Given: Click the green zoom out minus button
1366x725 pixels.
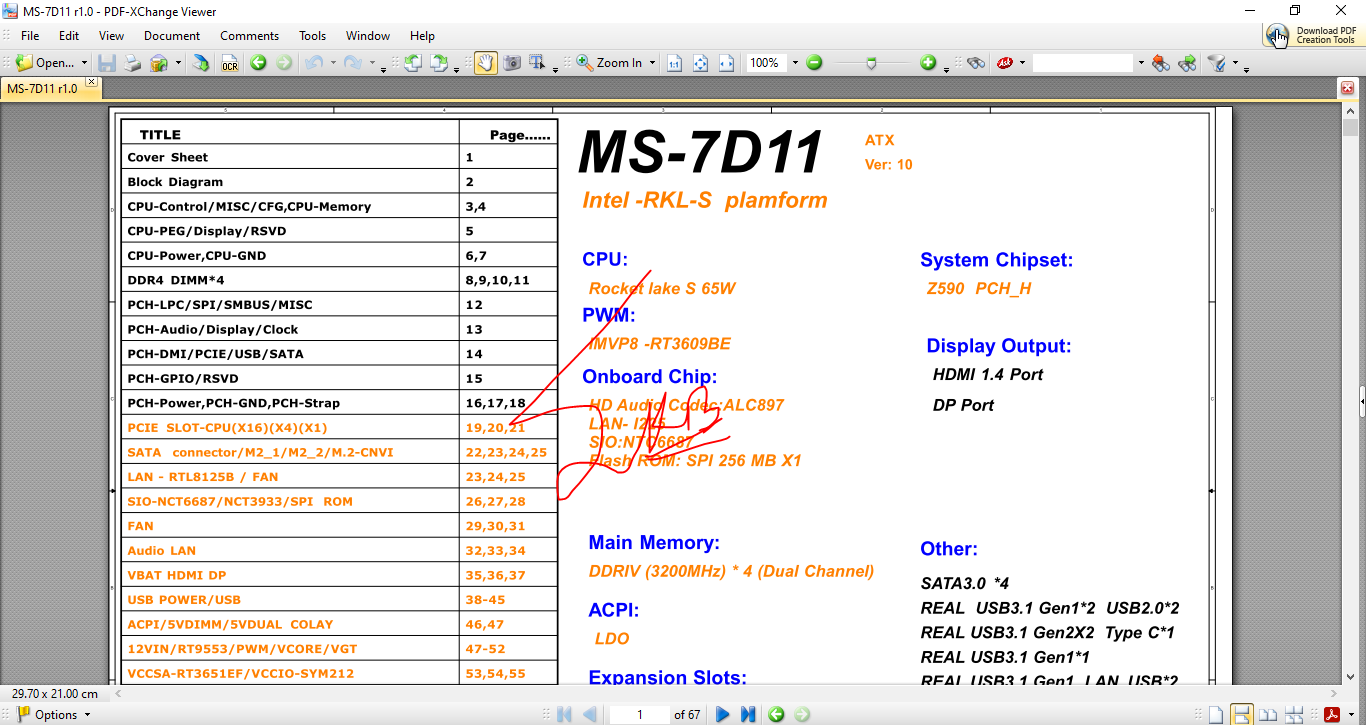Looking at the screenshot, I should [x=814, y=63].
